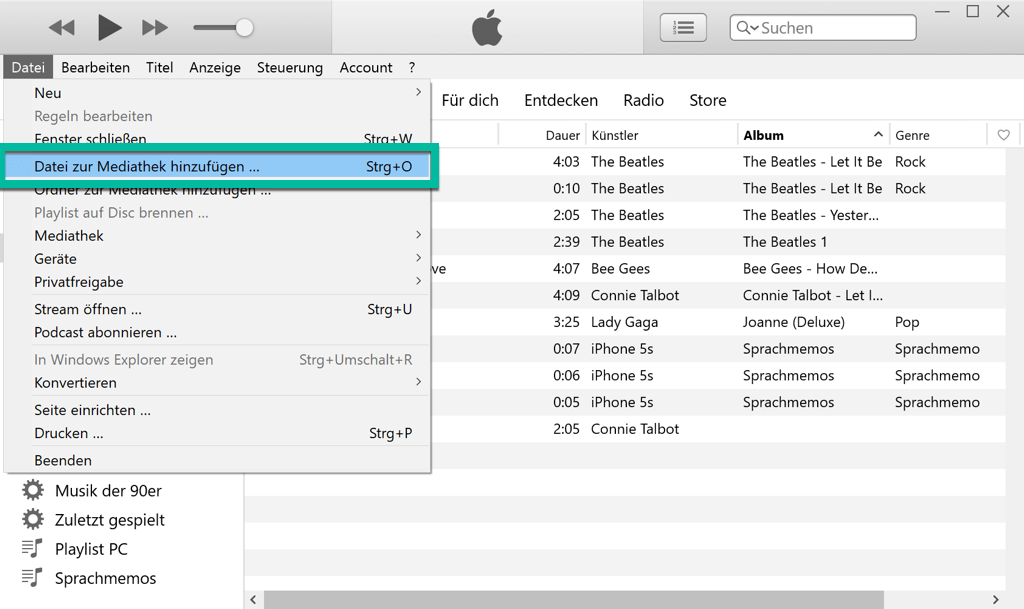Click album The Beatles 1

tap(785, 242)
